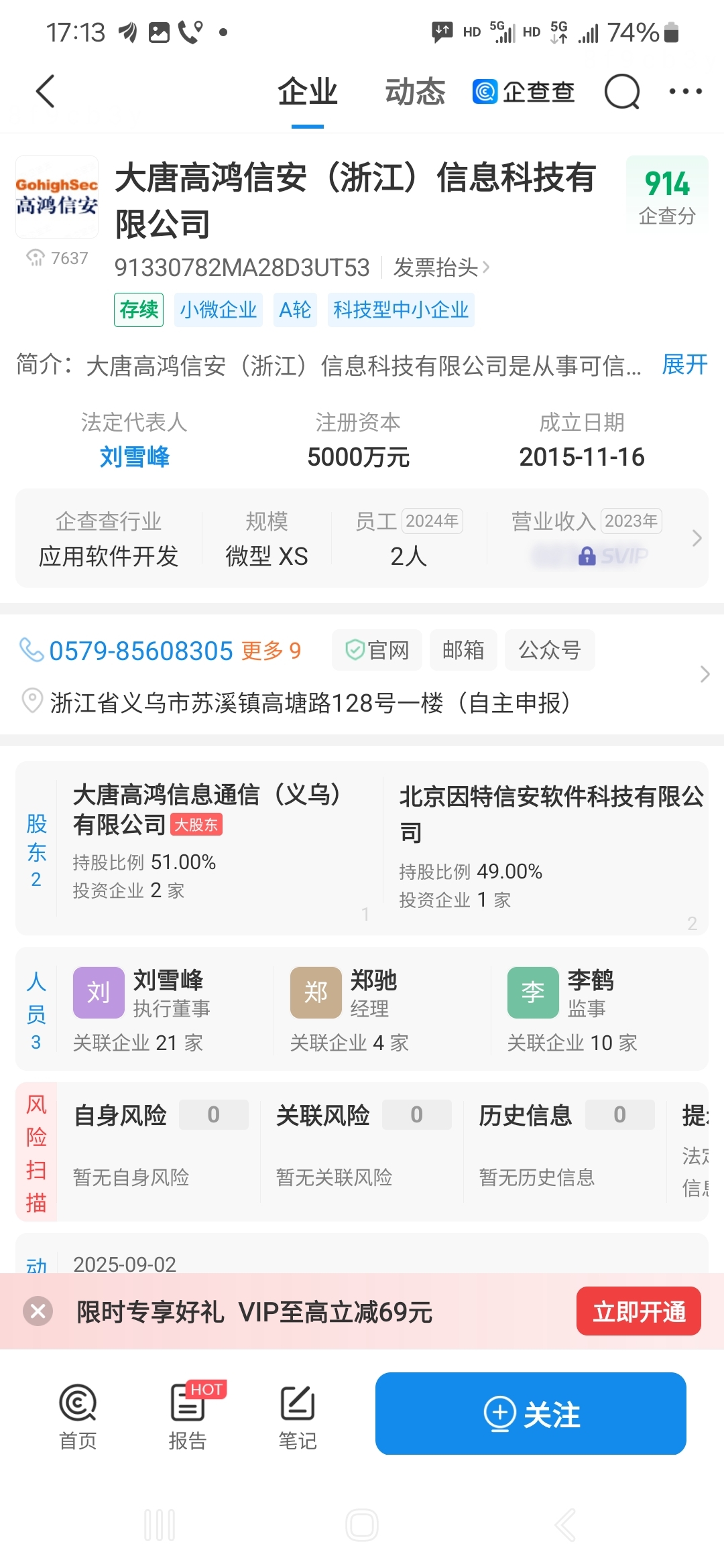Tap the 914 企查分 score badge

[667, 196]
